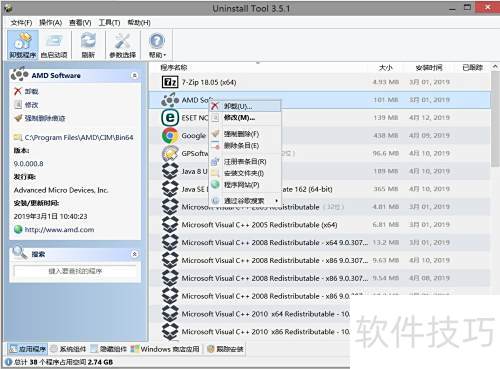Click icon of Visual C++ 2010 x64 Redistributable
The width and height of the screenshot is (500, 369).
click(x=170, y=314)
